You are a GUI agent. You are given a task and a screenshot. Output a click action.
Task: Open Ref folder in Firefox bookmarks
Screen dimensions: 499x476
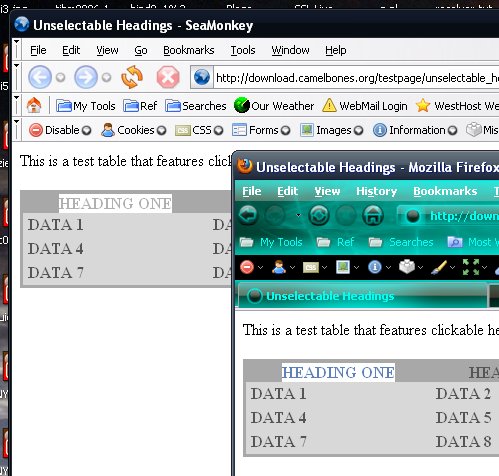tap(335, 242)
